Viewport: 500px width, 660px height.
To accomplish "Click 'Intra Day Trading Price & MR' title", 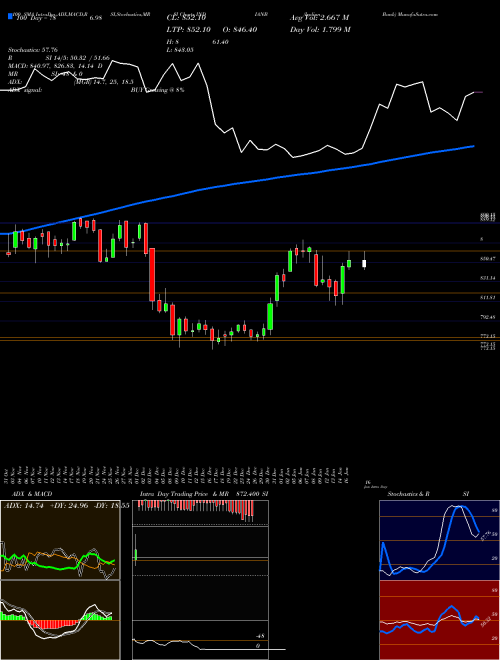I will click(x=185, y=494).
